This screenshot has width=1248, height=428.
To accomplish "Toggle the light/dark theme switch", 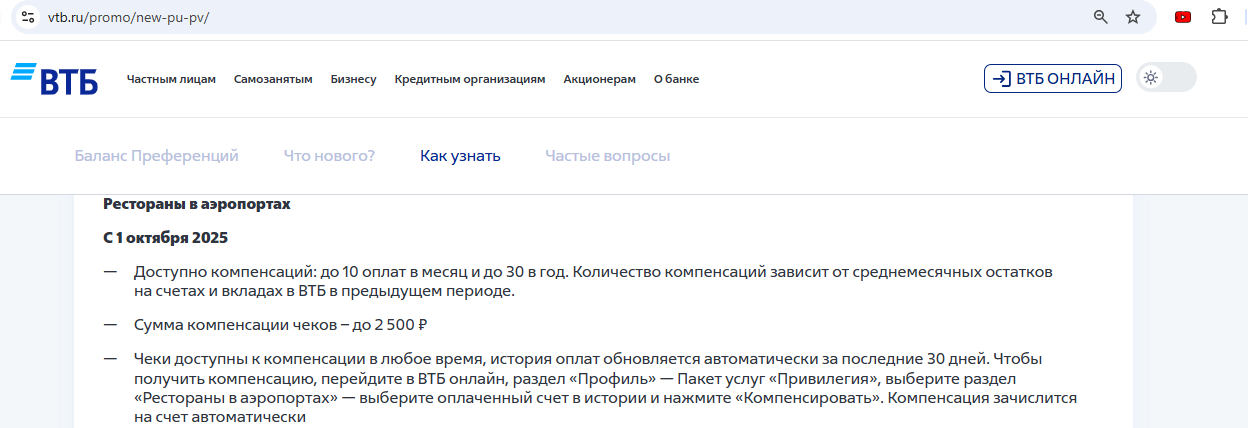I will (x=1166, y=78).
